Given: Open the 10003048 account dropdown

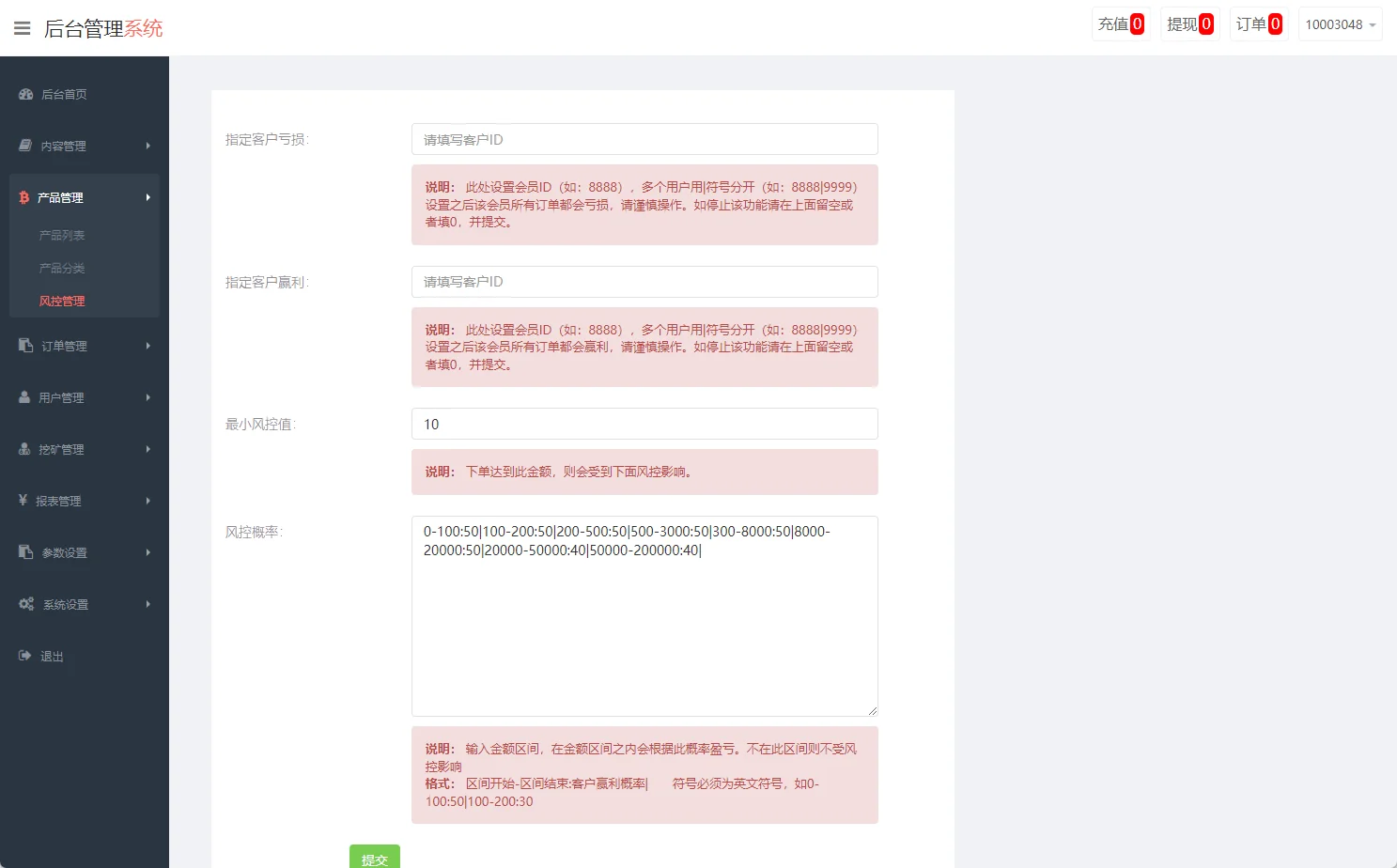Looking at the screenshot, I should click(1340, 24).
